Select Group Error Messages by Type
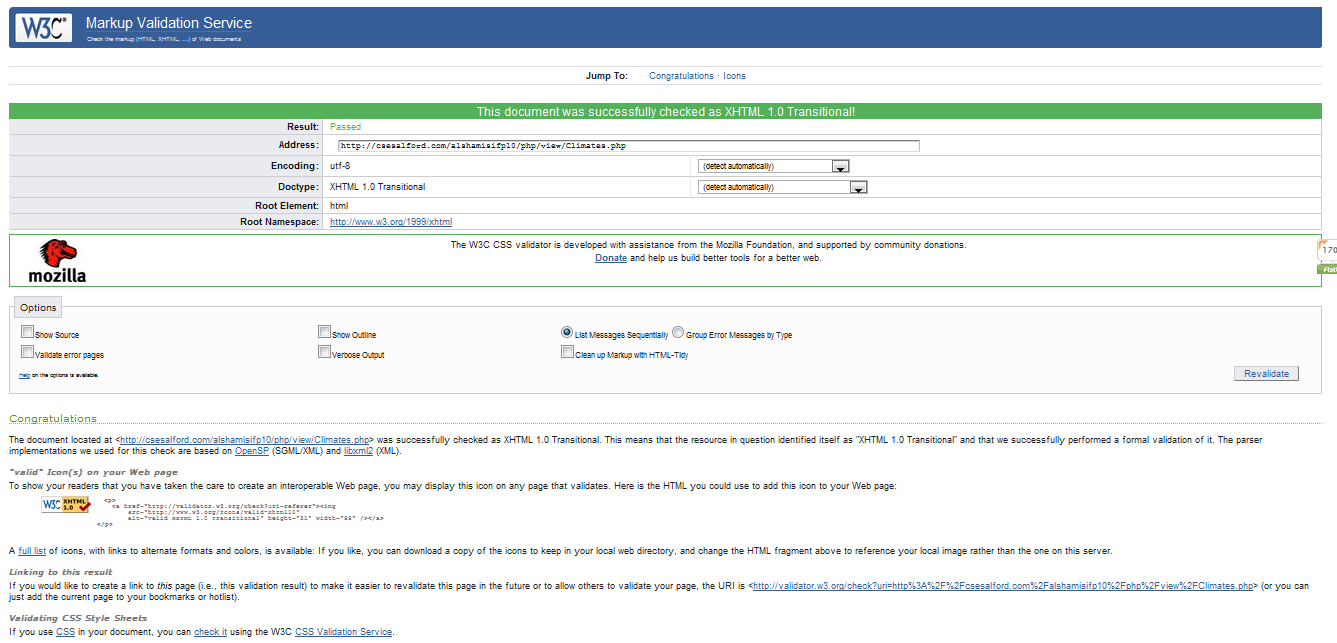Viewport: 1337px width, 643px height. point(678,331)
